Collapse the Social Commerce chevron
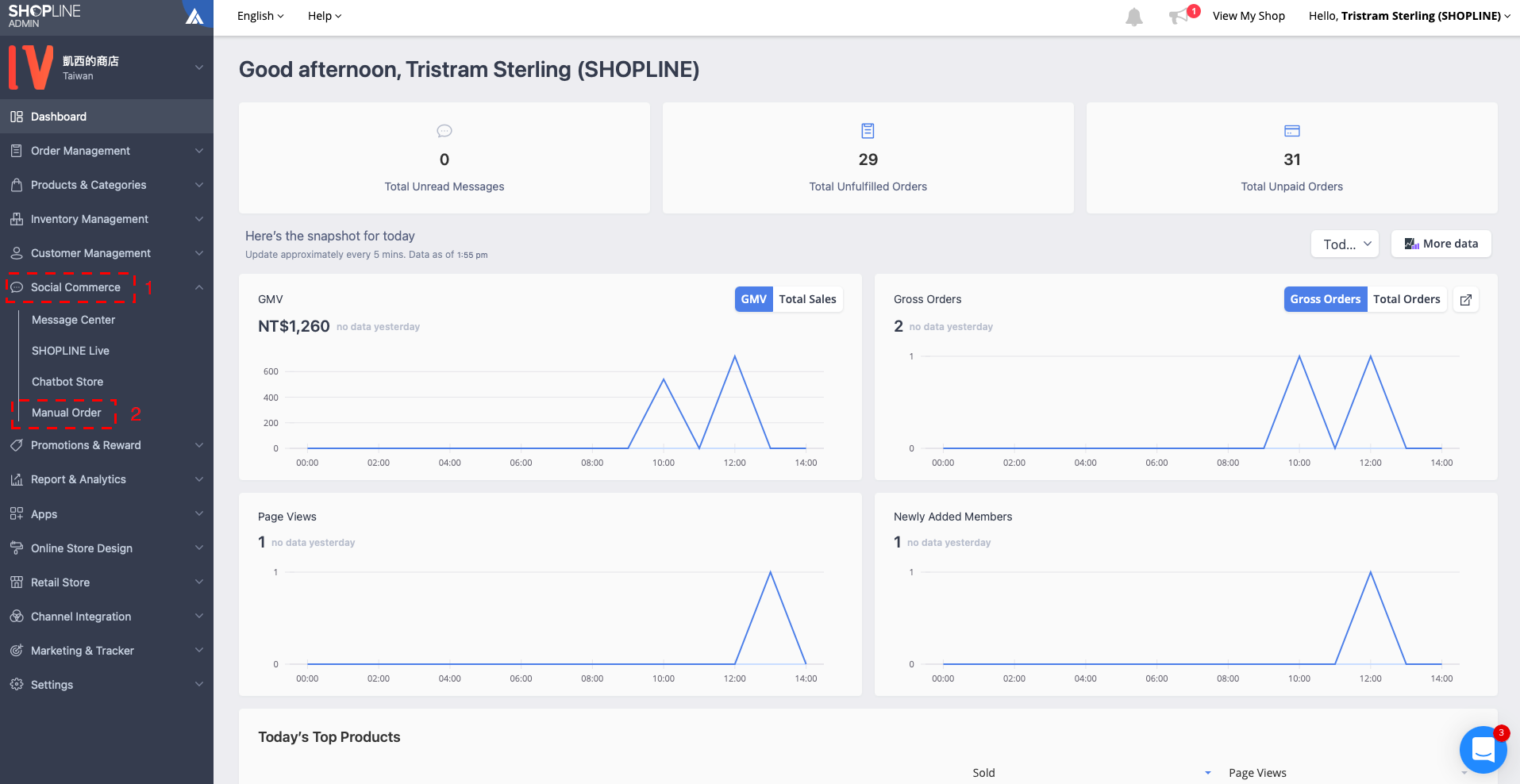Image resolution: width=1520 pixels, height=784 pixels. point(199,287)
